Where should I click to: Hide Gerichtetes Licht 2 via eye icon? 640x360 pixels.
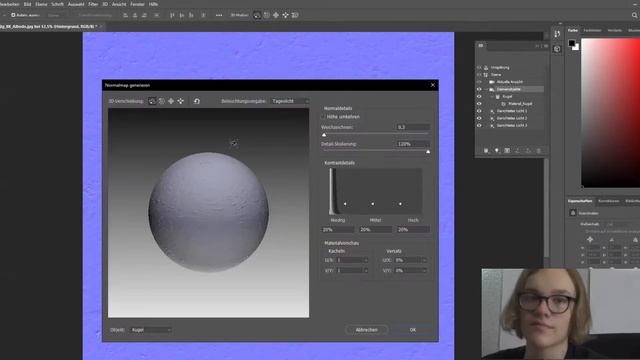click(x=479, y=118)
